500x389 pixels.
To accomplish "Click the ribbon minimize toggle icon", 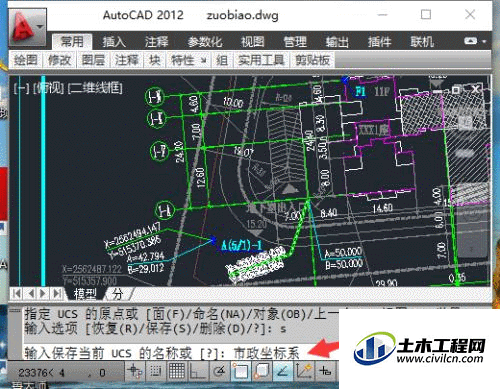I will pos(470,41).
